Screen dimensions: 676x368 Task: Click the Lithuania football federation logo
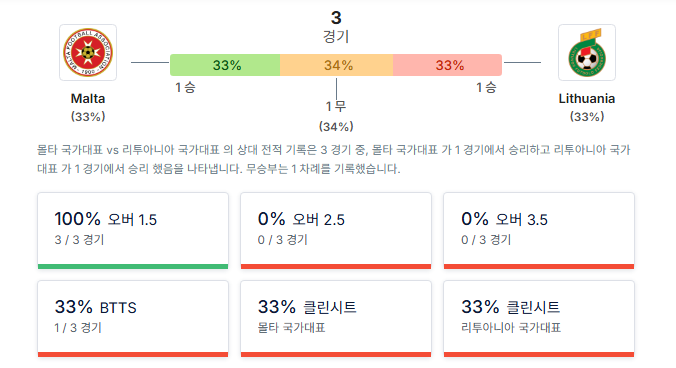point(587,53)
